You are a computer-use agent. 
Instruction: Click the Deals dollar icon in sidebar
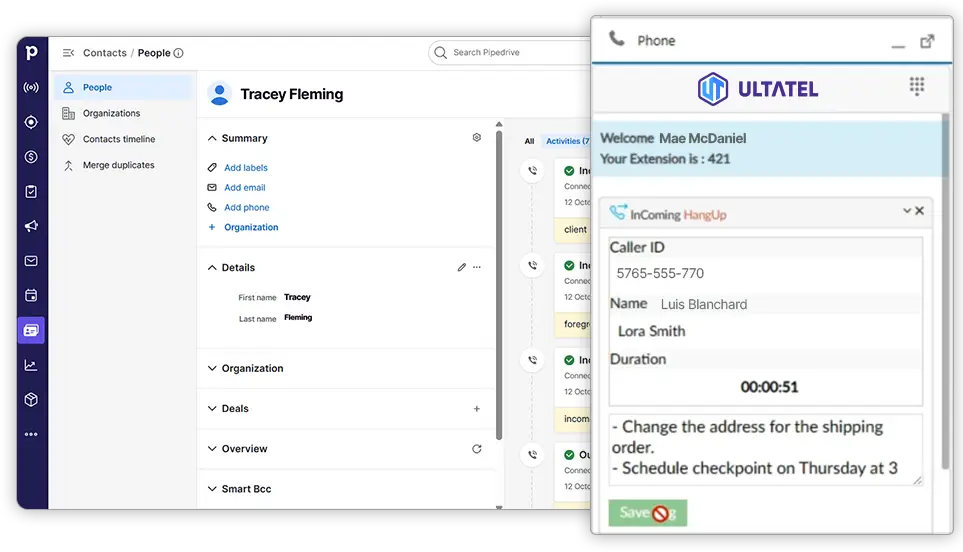[31, 157]
